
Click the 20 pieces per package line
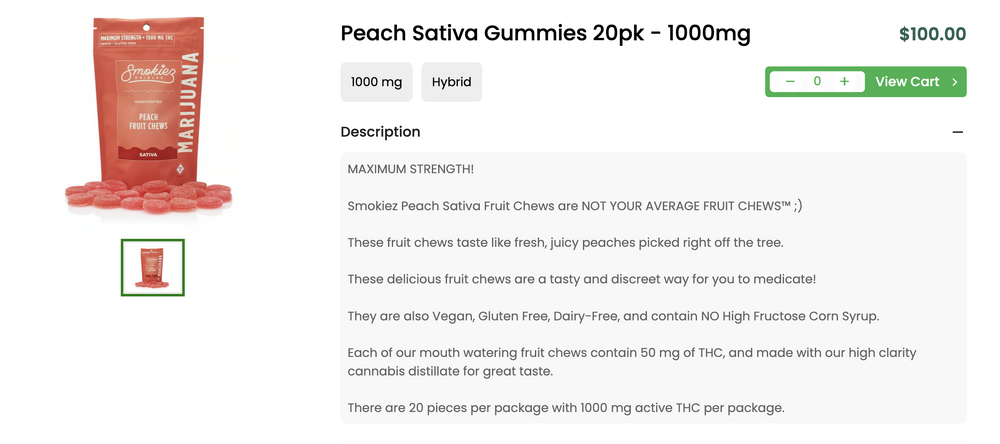565,407
